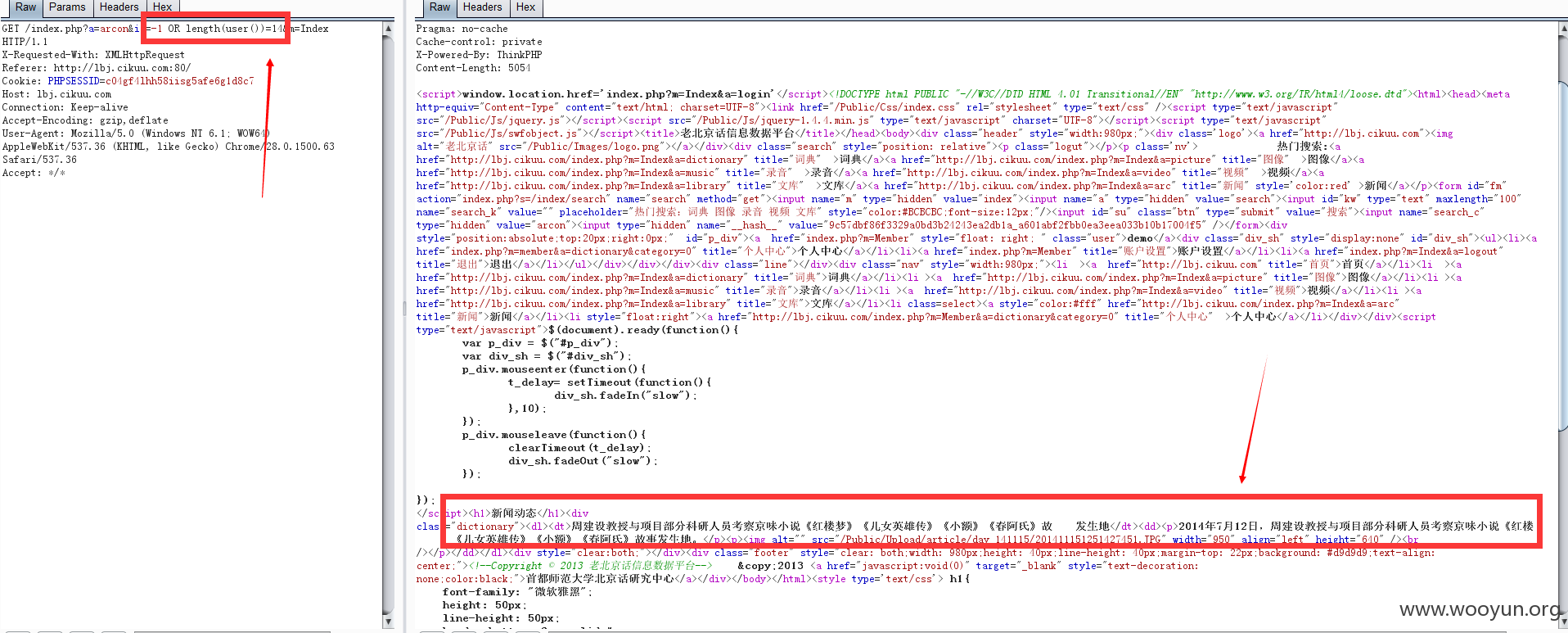Click the 'Connection: Keep-alive' header line
1568x633 pixels.
pos(65,107)
